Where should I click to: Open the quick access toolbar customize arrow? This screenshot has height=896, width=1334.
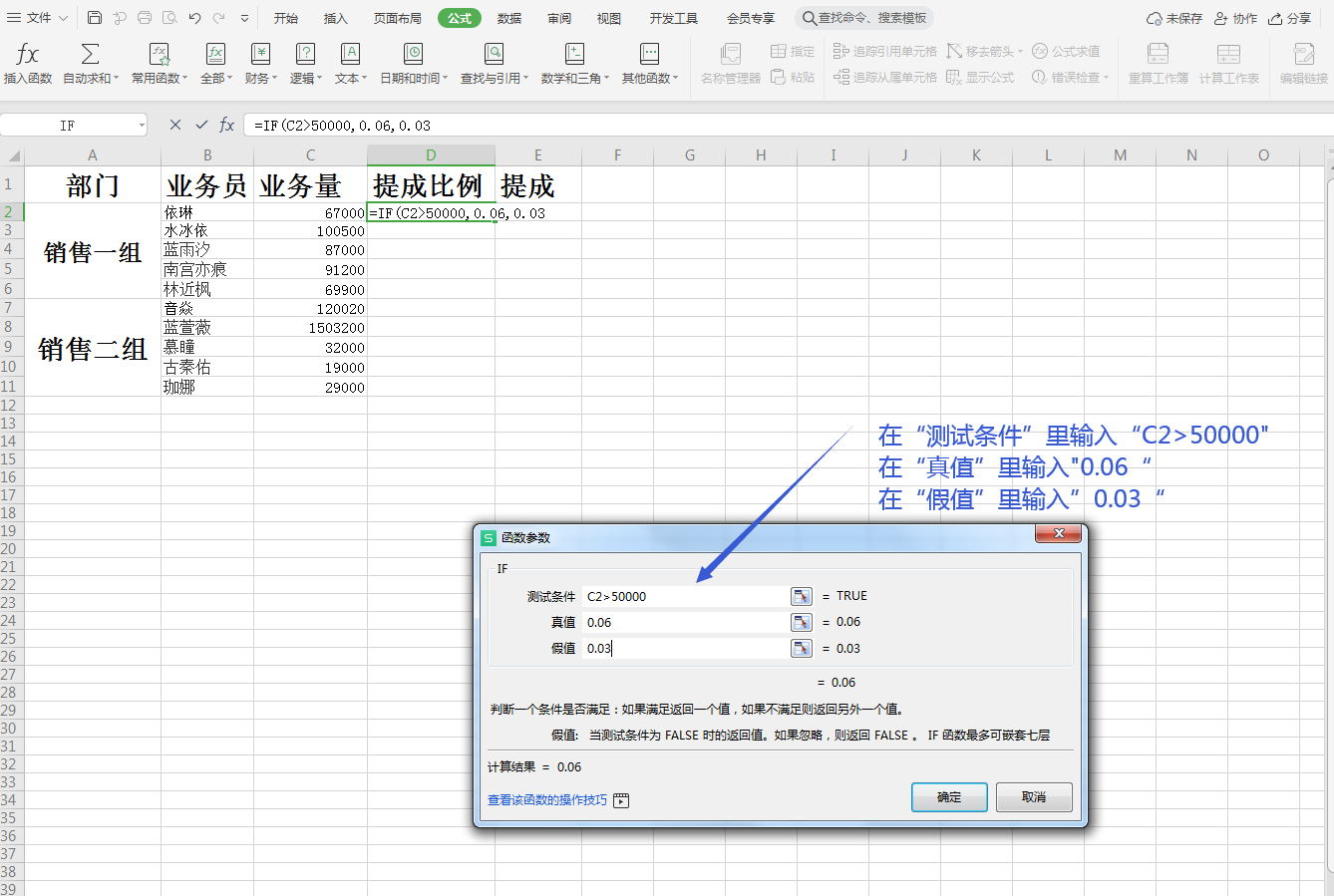244,18
